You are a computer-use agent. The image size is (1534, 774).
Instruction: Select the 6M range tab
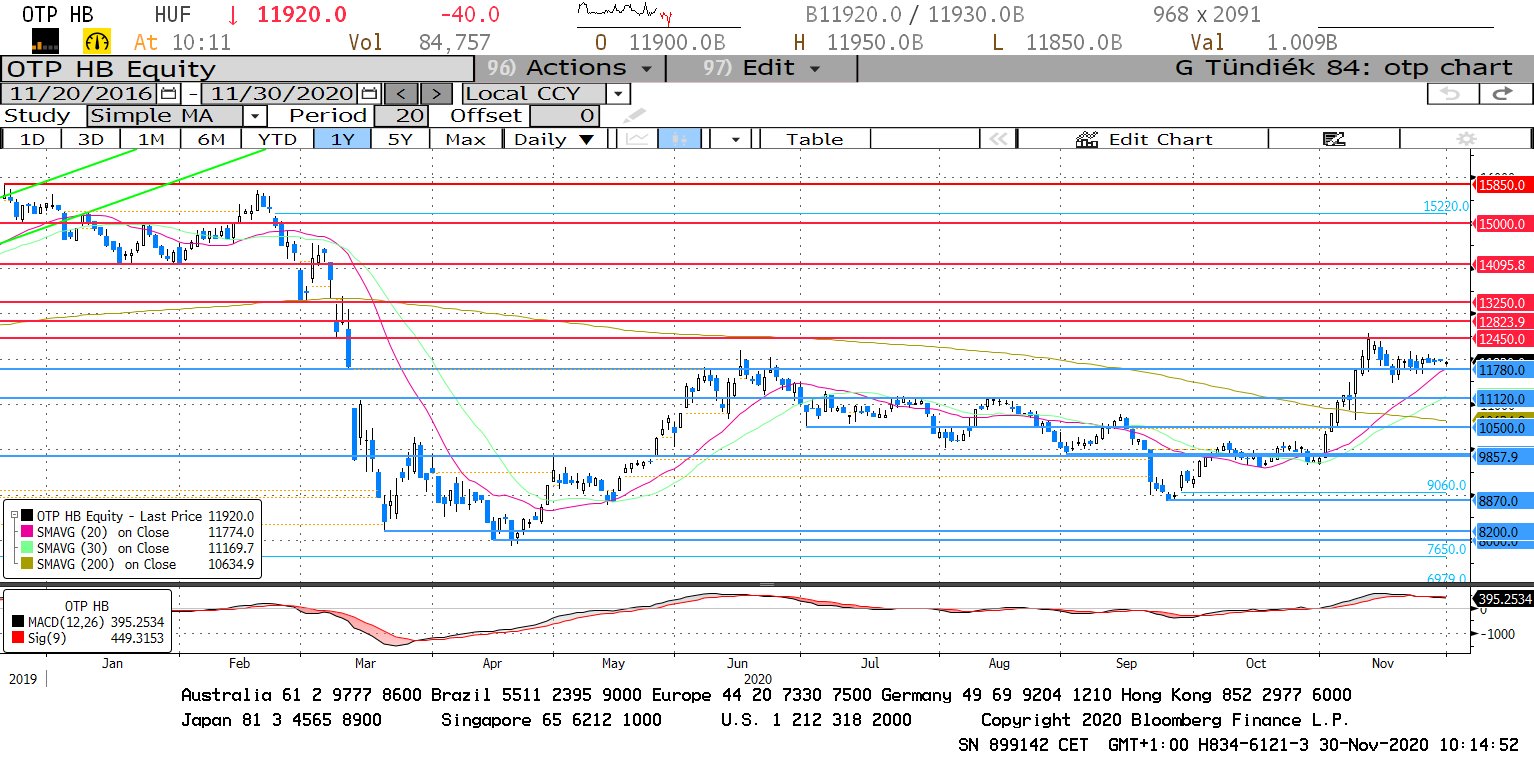pos(211,139)
